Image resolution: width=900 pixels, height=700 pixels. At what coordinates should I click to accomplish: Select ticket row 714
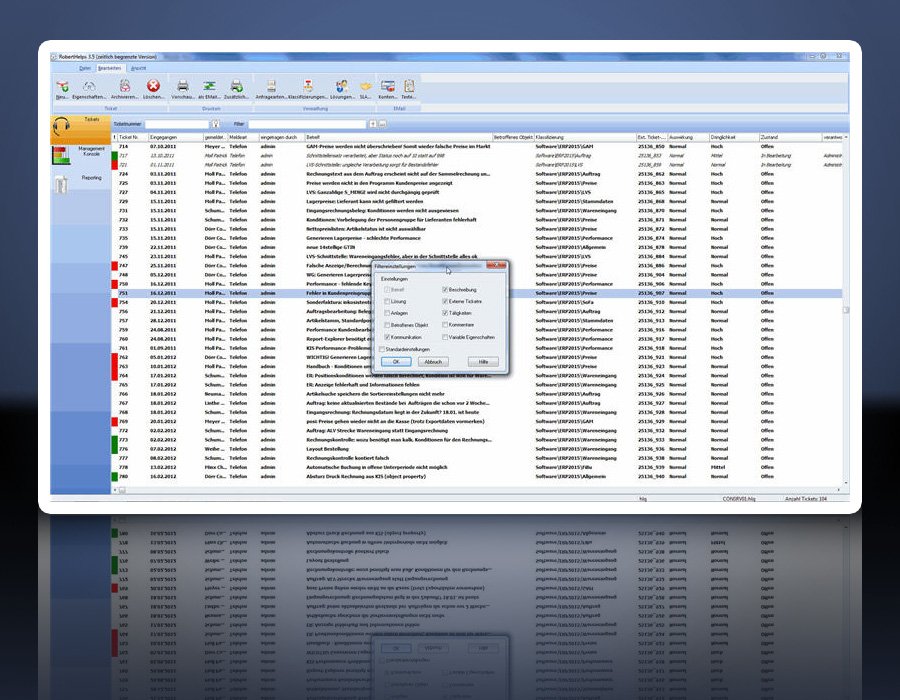point(476,147)
